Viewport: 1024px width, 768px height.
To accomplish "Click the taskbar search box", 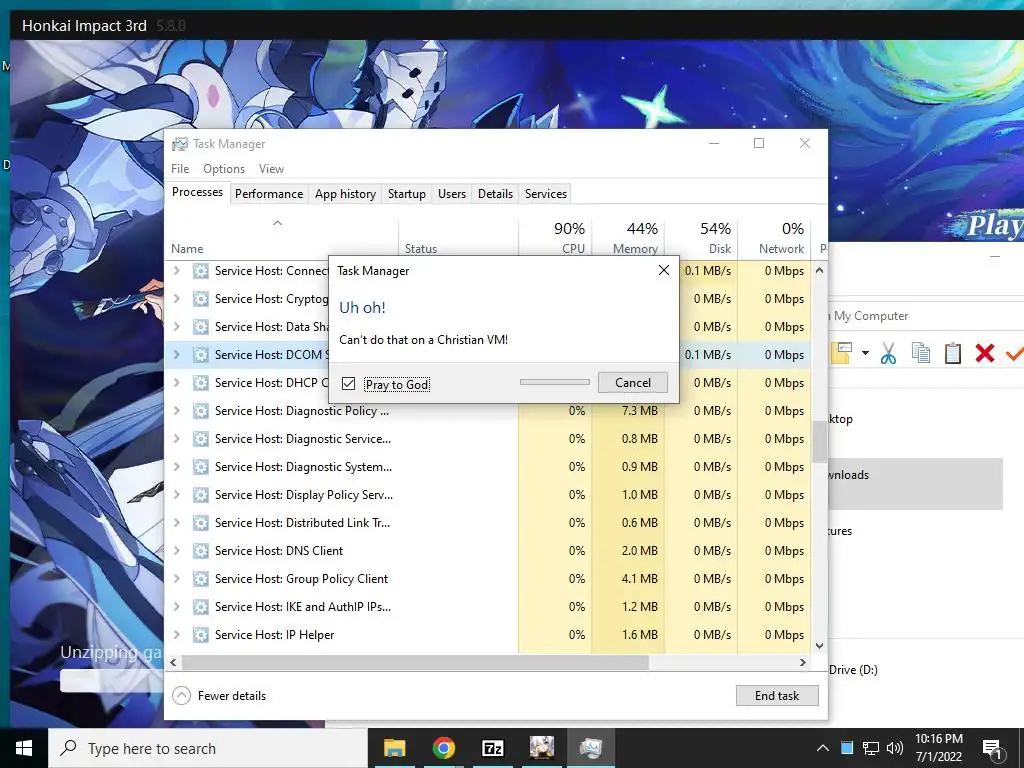I will [x=208, y=748].
